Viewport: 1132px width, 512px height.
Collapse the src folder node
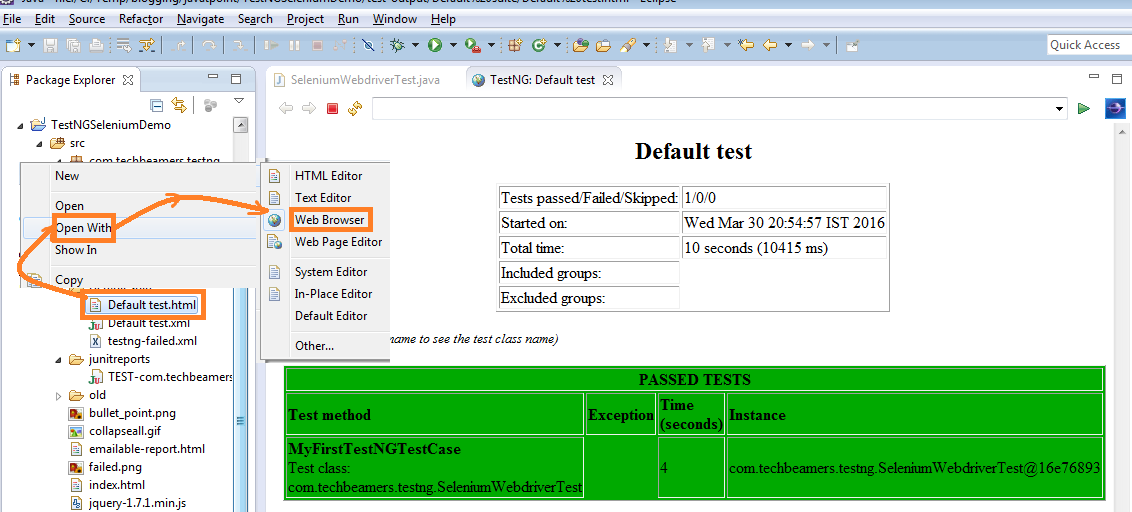click(38, 144)
